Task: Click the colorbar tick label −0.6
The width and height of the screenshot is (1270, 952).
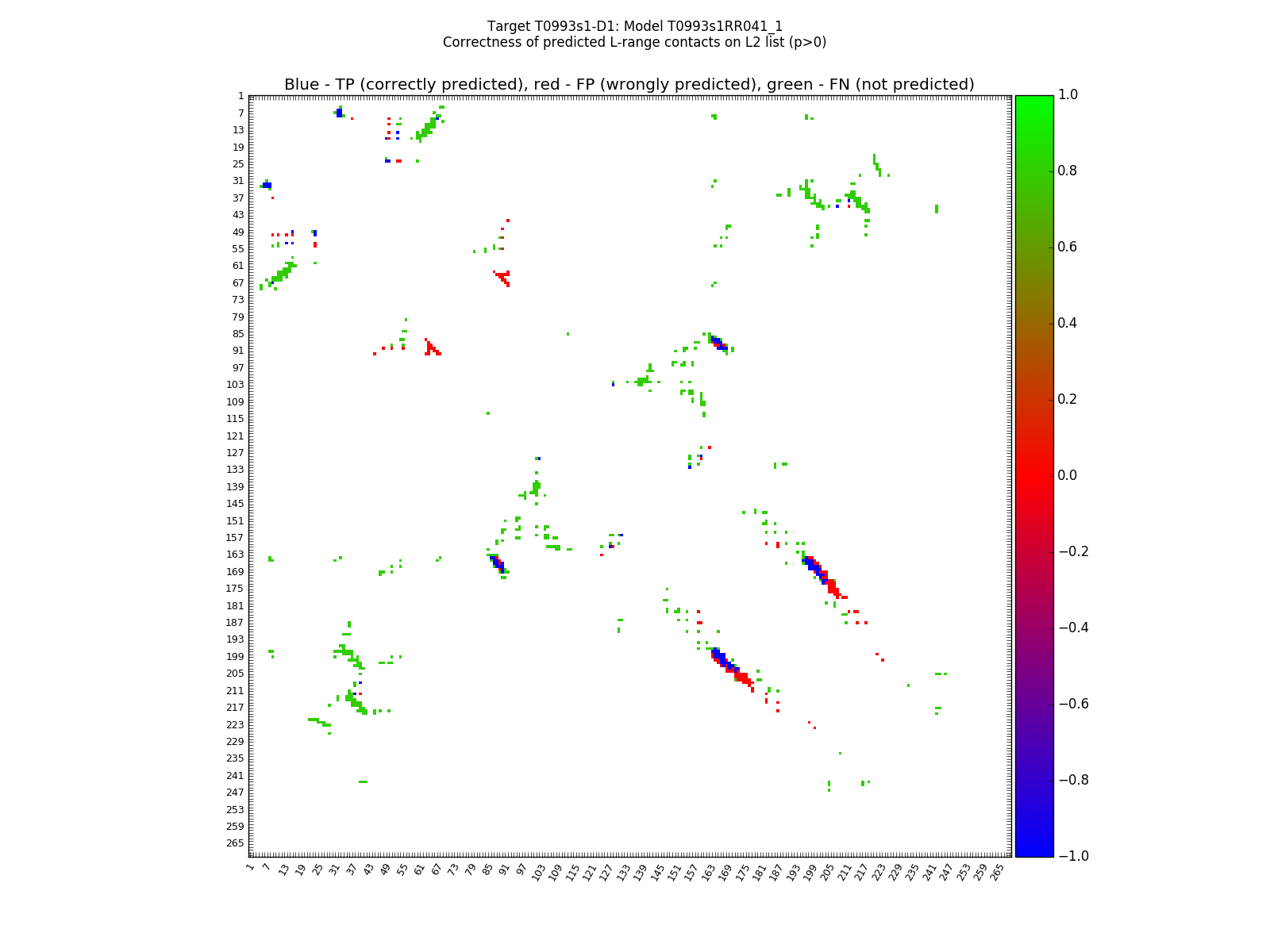Action: tap(1074, 704)
